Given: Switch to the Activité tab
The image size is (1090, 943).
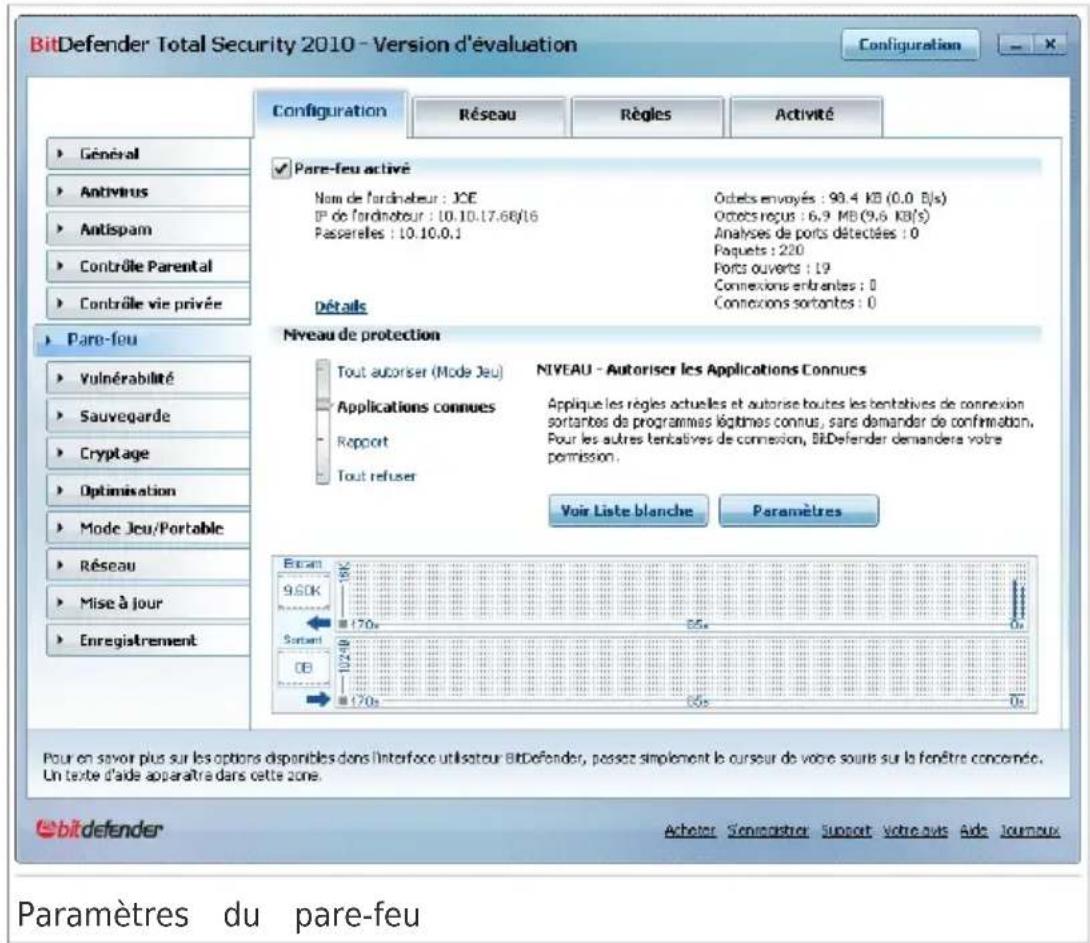Looking at the screenshot, I should 805,115.
